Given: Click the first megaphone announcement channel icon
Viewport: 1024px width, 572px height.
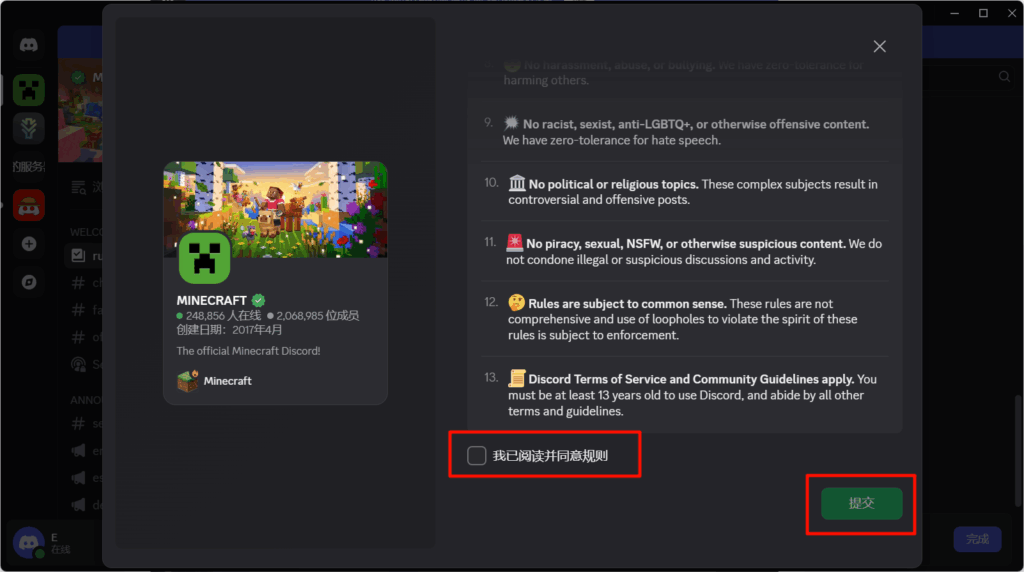Looking at the screenshot, I should (x=78, y=451).
